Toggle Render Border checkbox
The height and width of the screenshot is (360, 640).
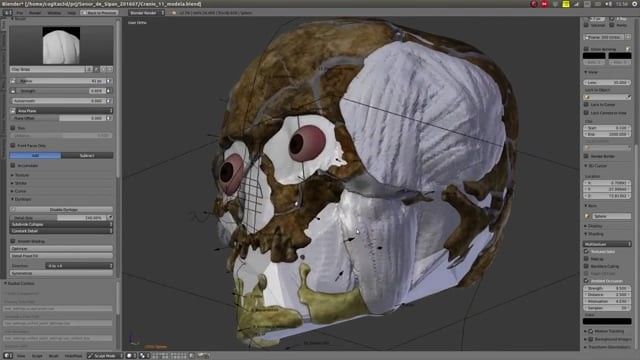pyautogui.click(x=587, y=156)
